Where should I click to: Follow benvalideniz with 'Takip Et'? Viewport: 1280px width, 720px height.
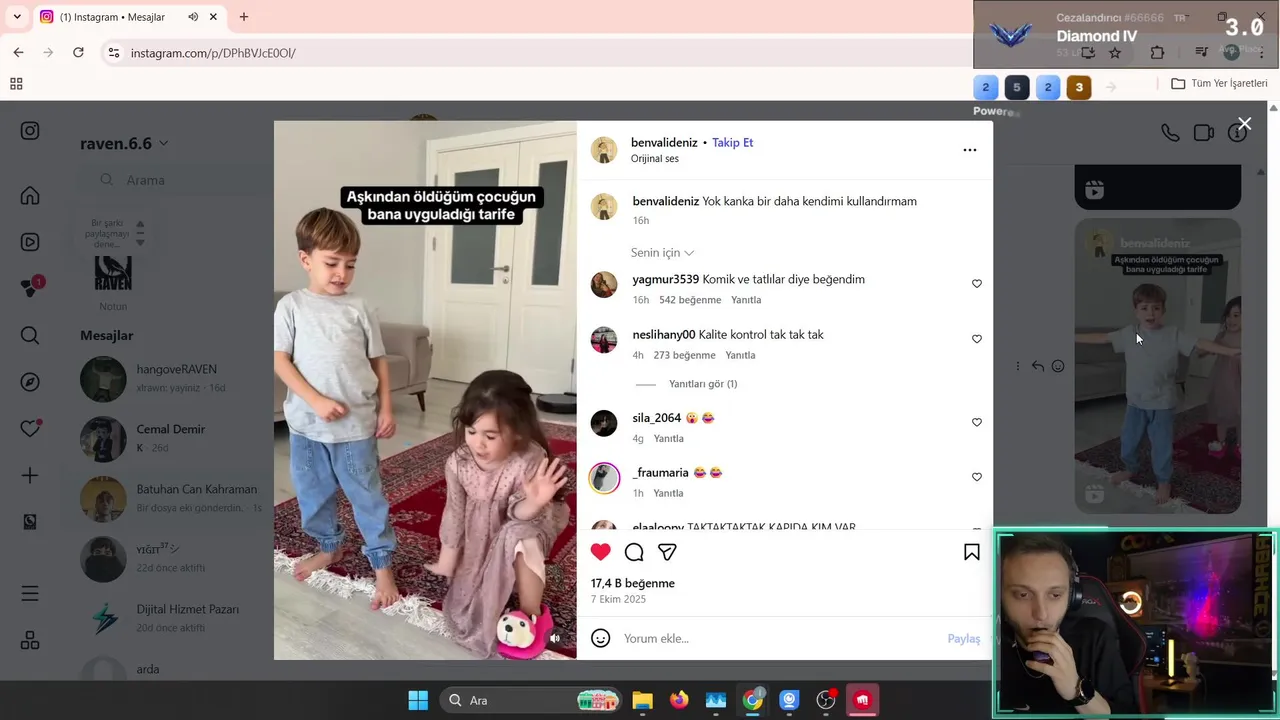733,143
